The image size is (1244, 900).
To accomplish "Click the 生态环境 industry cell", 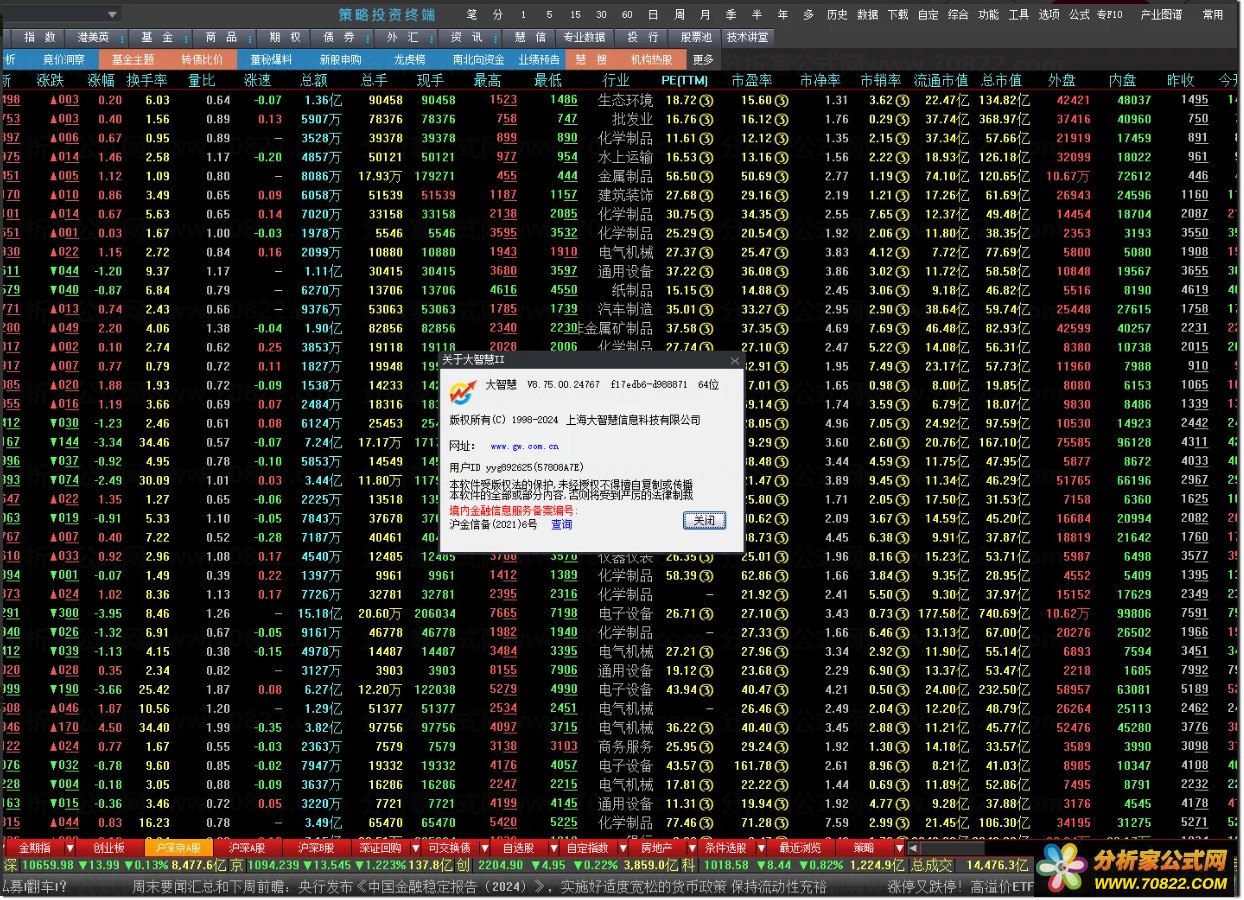I will coord(625,100).
